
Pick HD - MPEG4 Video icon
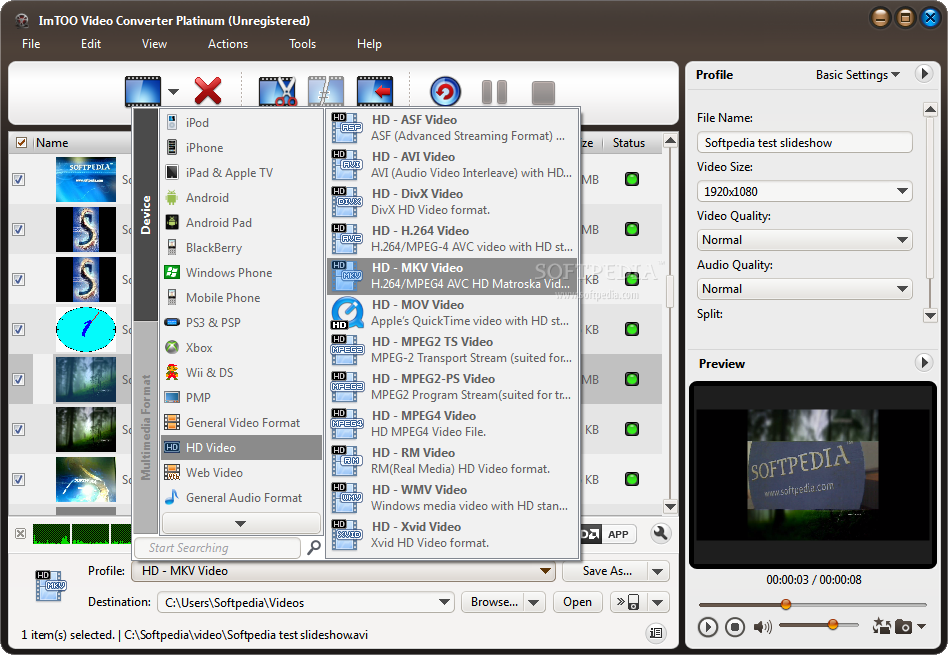pyautogui.click(x=346, y=423)
